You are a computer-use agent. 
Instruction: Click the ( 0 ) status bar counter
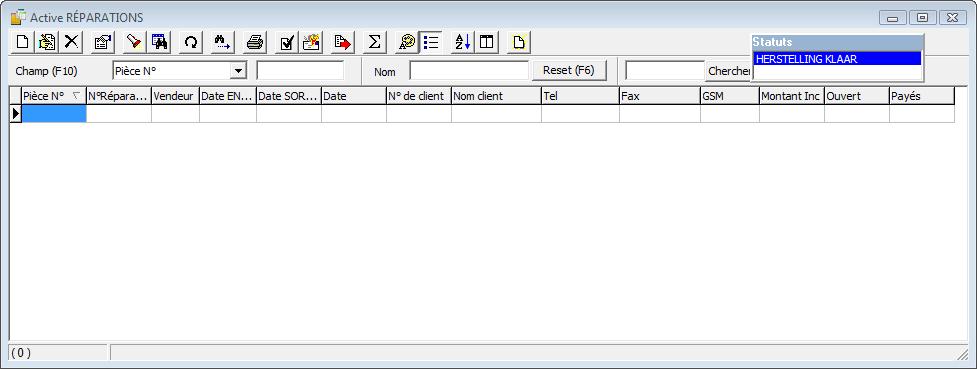tap(21, 353)
